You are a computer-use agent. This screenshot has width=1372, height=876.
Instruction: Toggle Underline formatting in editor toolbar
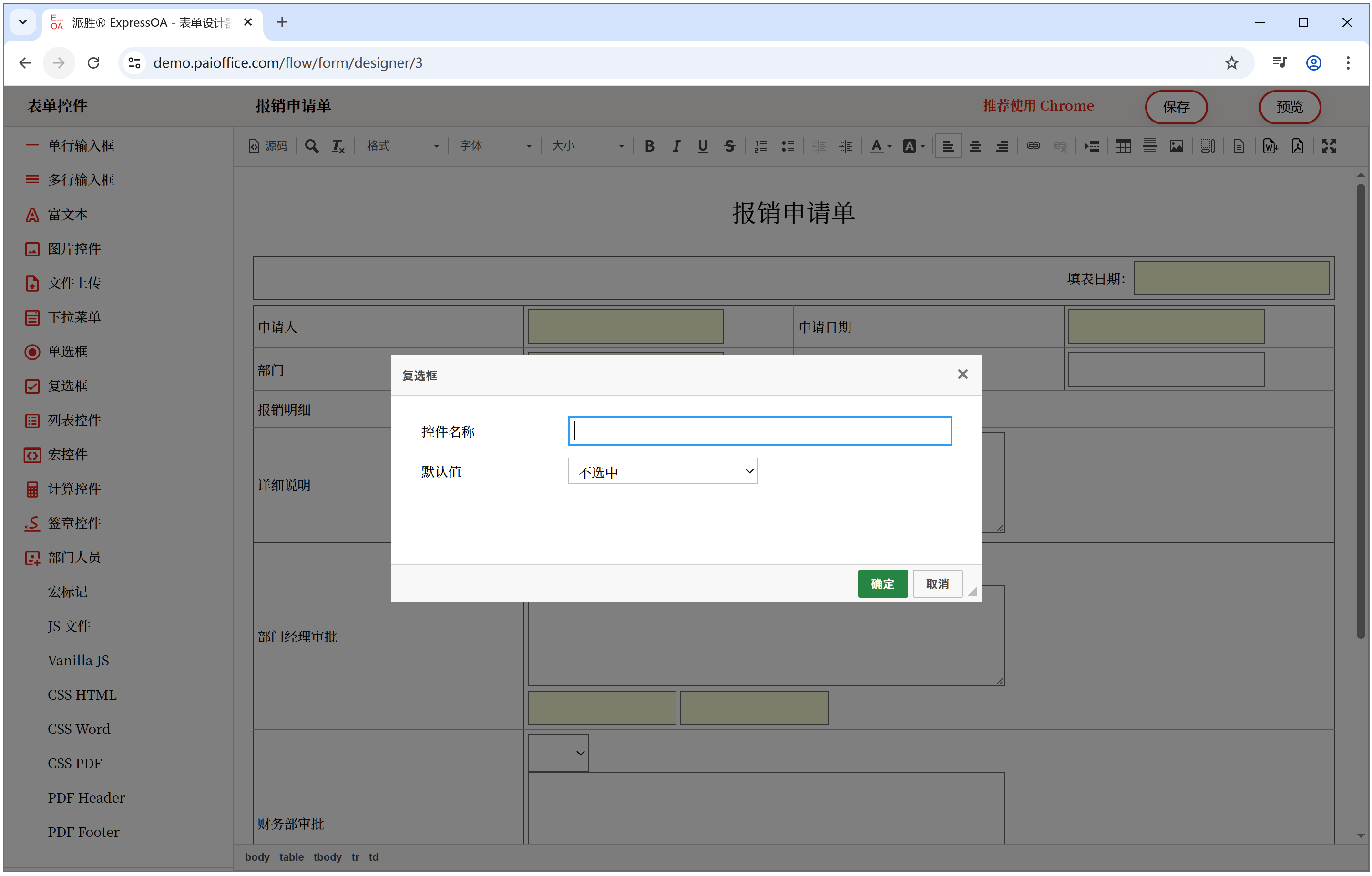click(x=703, y=146)
